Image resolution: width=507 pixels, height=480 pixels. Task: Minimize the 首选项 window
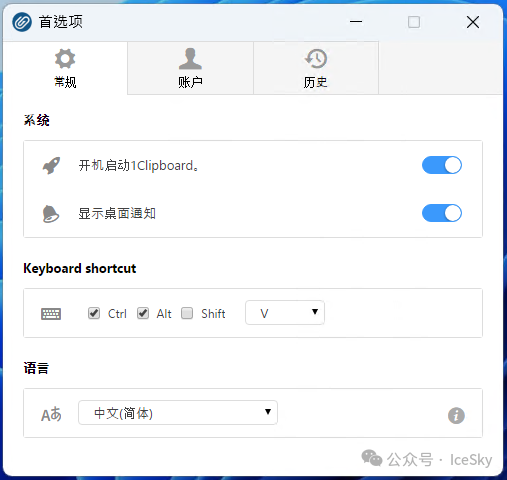coord(356,22)
